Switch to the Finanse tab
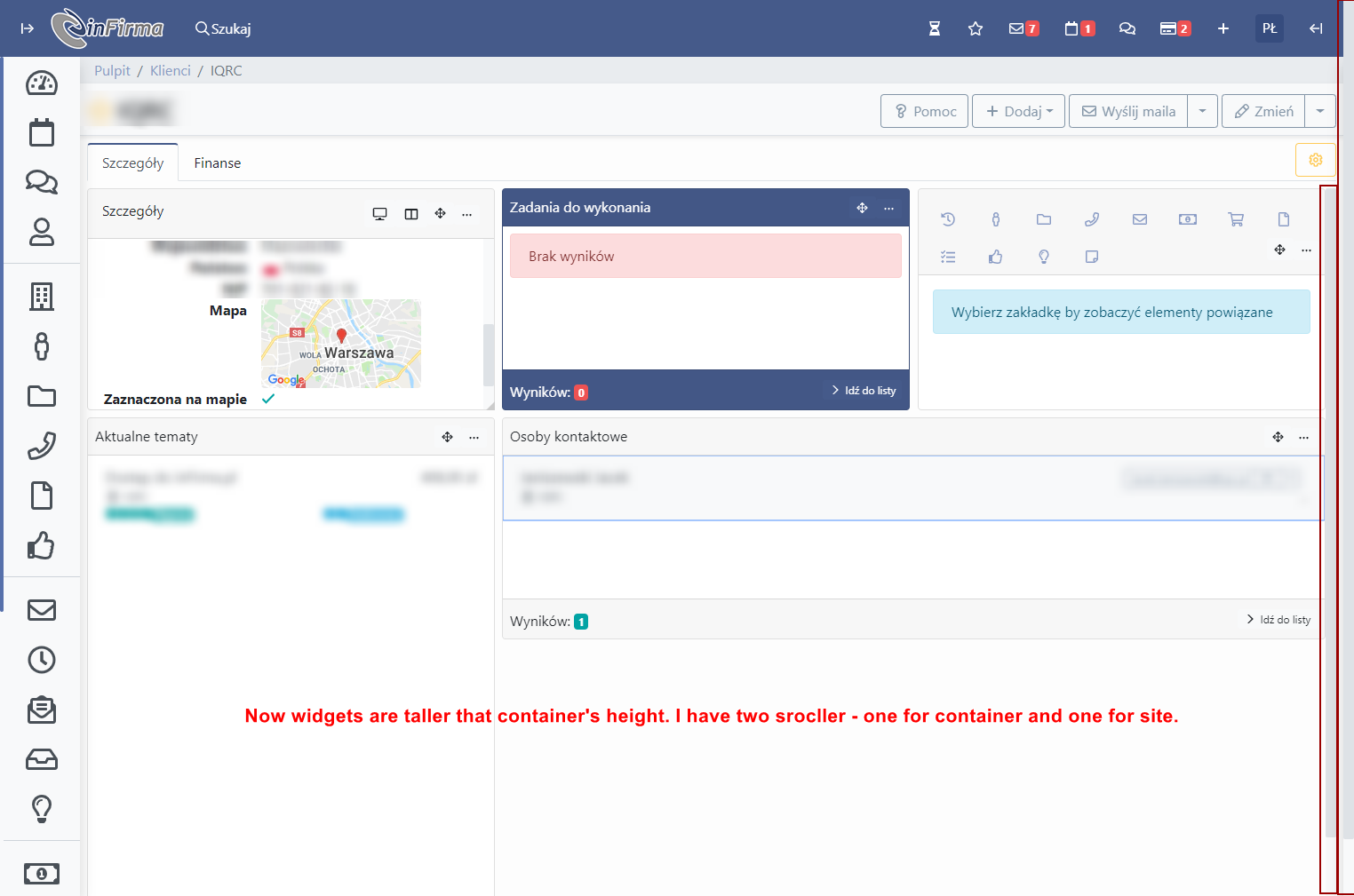 pyautogui.click(x=218, y=163)
